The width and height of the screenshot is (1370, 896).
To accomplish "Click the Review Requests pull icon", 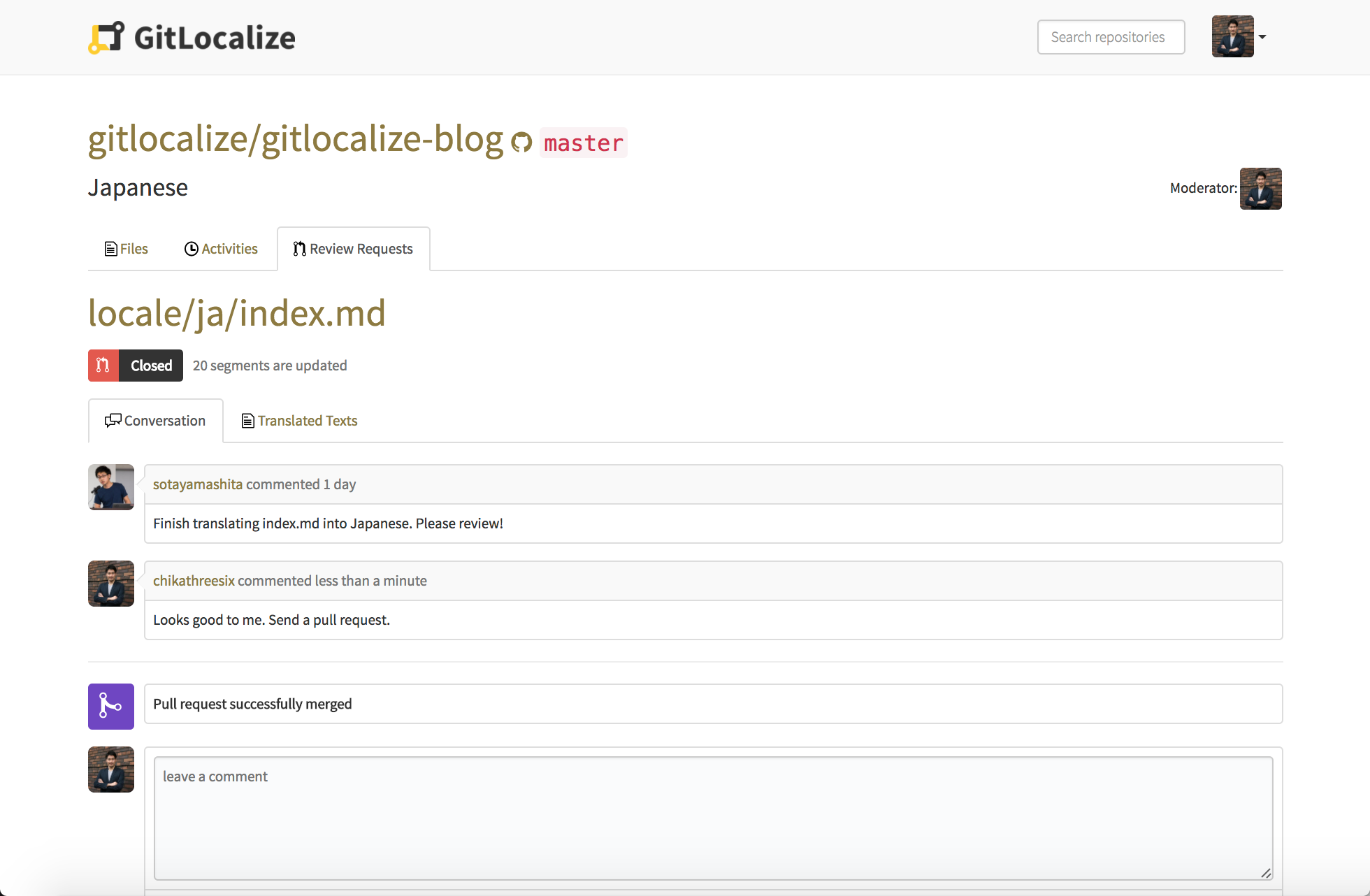I will click(x=299, y=249).
